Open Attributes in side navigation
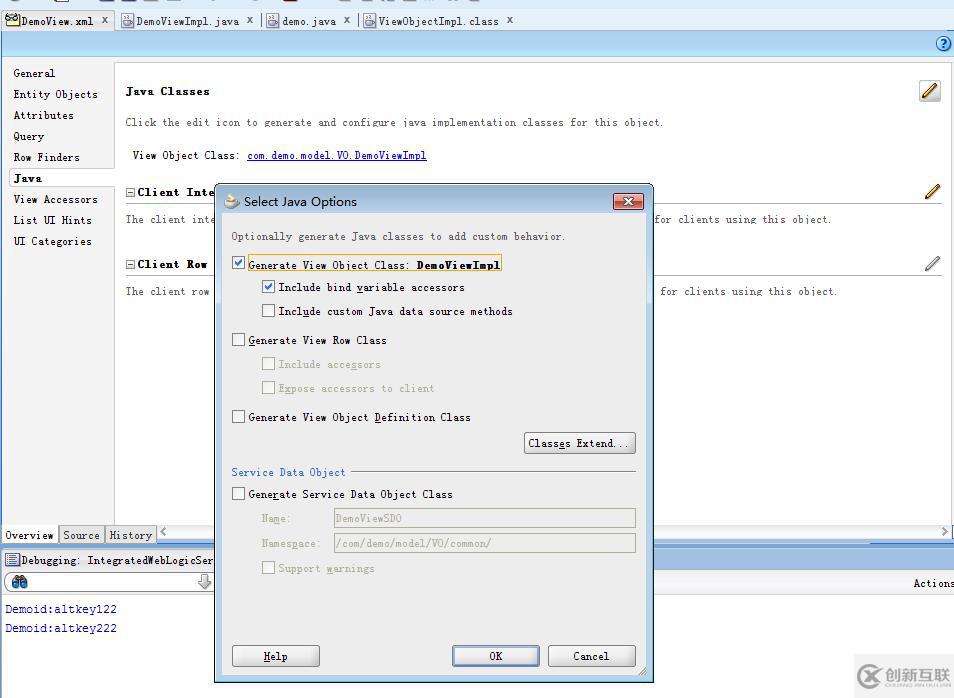 pyautogui.click(x=43, y=115)
